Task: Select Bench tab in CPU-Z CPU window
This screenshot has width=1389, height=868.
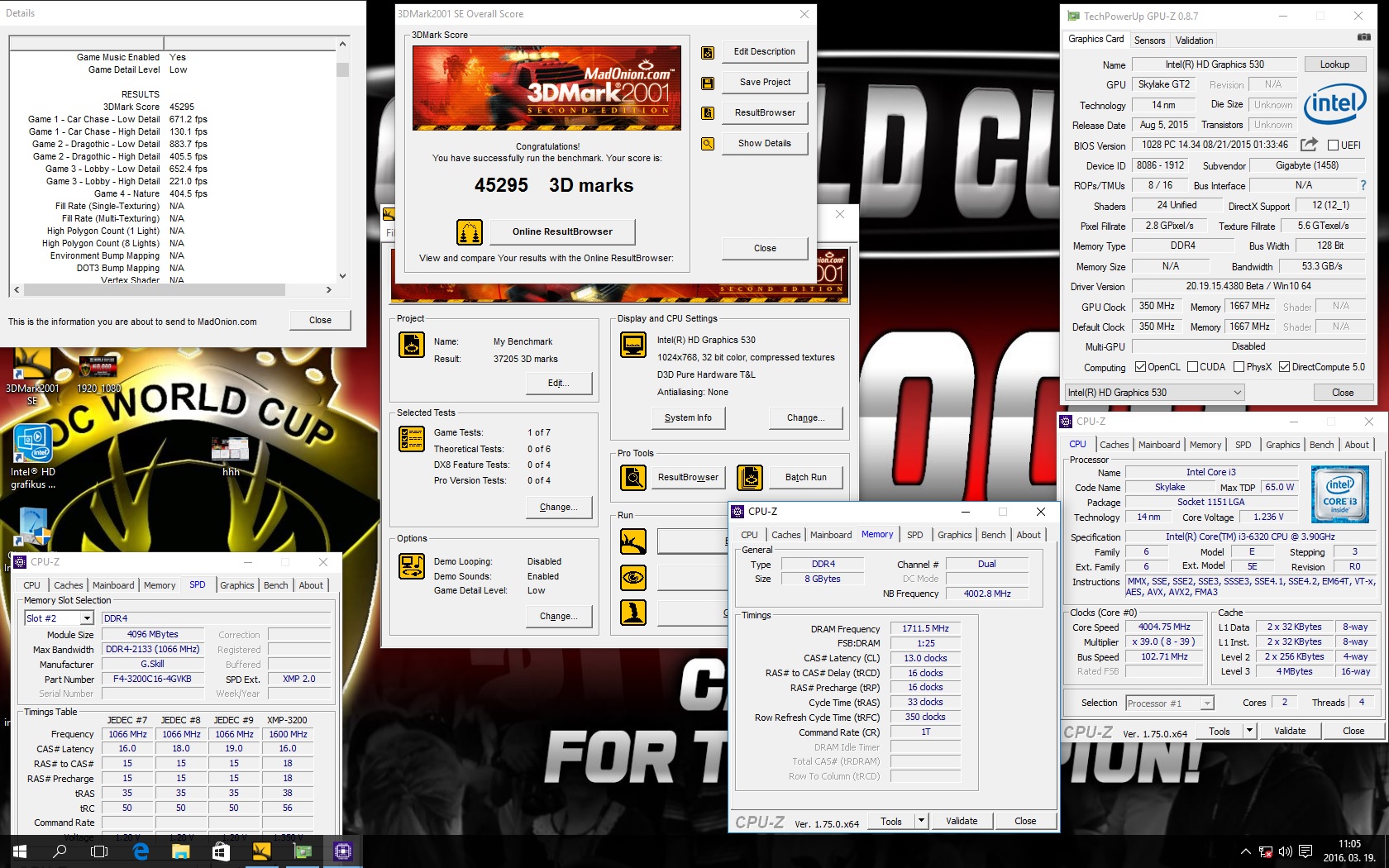Action: [1321, 445]
